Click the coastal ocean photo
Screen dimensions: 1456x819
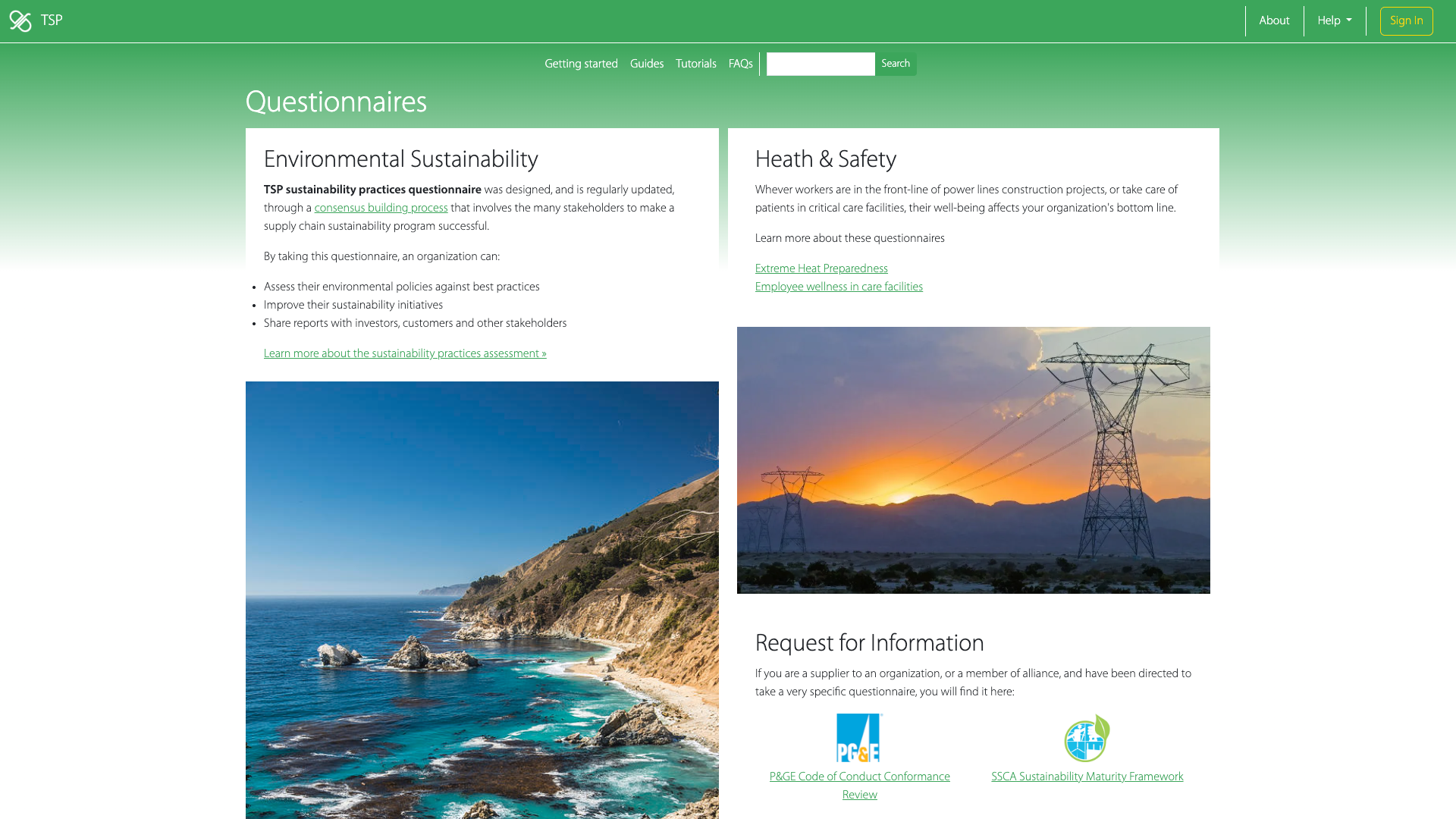click(482, 599)
